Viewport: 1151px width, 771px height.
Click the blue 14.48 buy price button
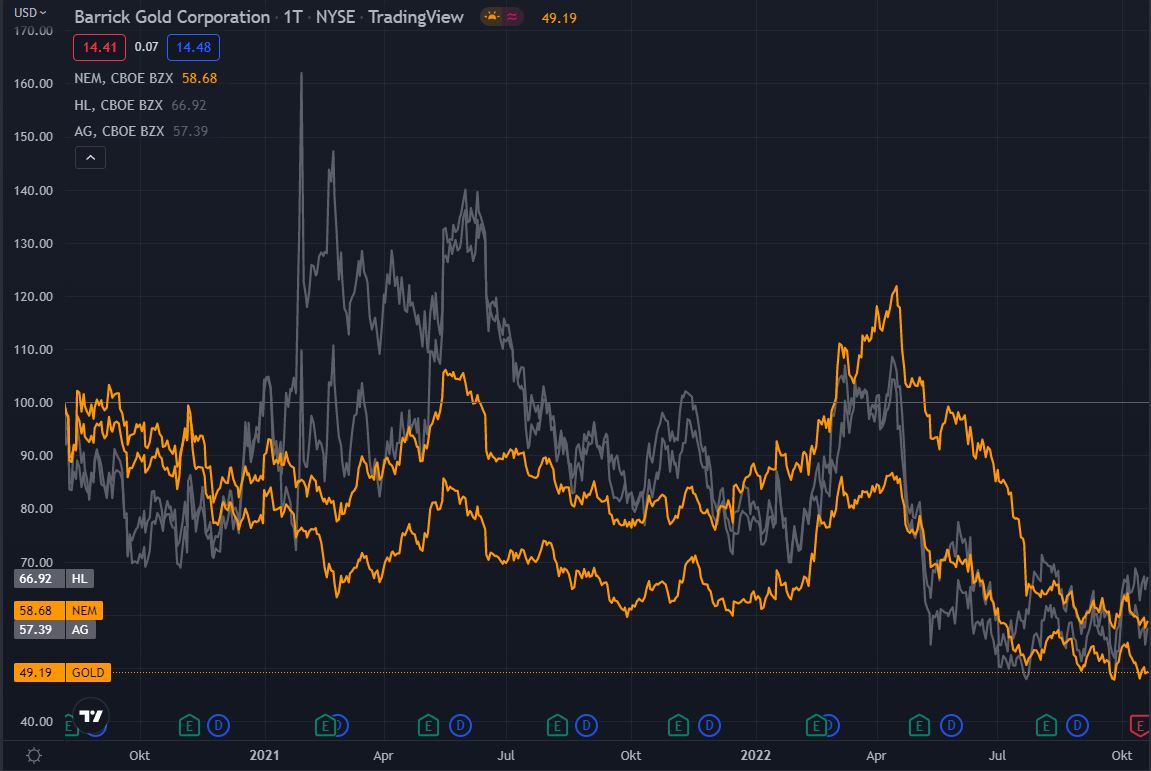pos(193,47)
